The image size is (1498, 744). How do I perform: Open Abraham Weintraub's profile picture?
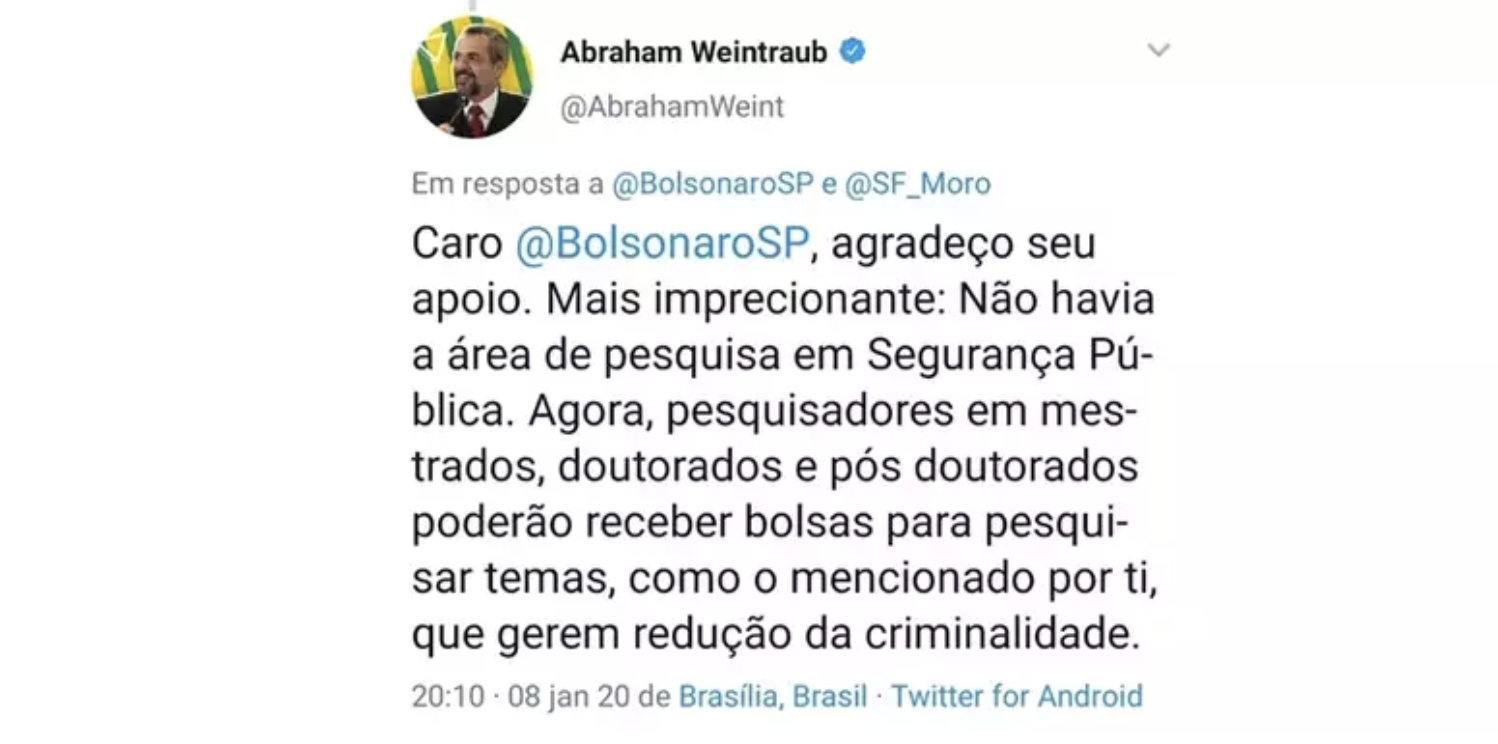pyautogui.click(x=472, y=77)
